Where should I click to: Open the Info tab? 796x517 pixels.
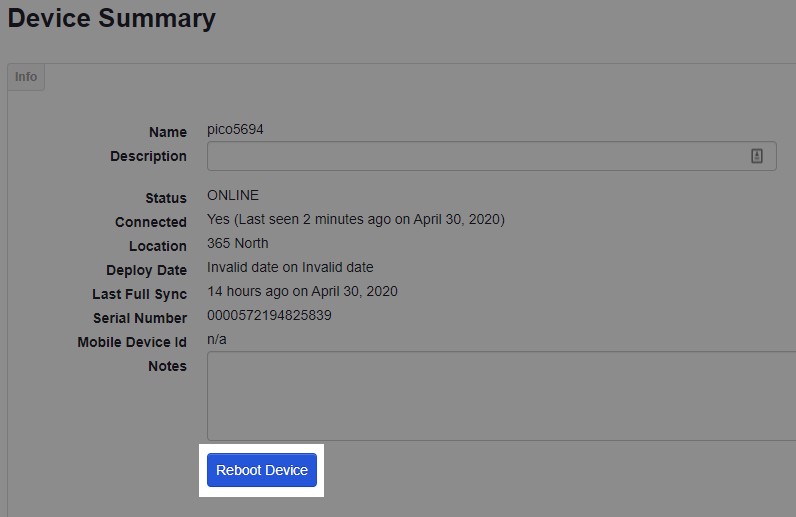pos(26,77)
